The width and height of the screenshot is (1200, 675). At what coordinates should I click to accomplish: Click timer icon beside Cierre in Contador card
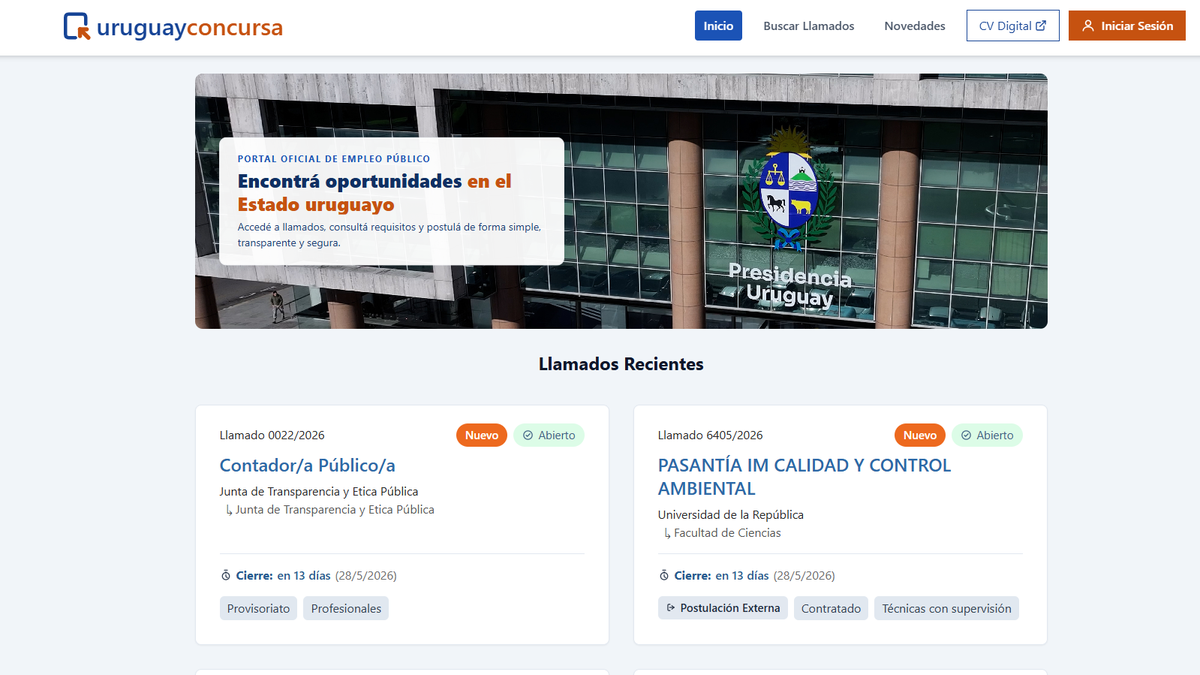tap(225, 576)
